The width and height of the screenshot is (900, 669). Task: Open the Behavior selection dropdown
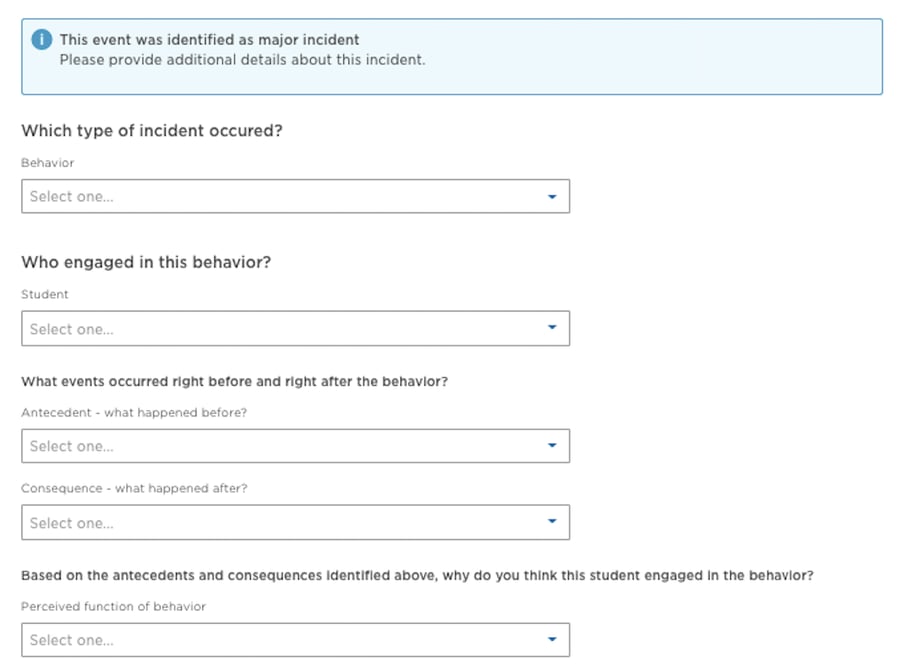point(295,196)
